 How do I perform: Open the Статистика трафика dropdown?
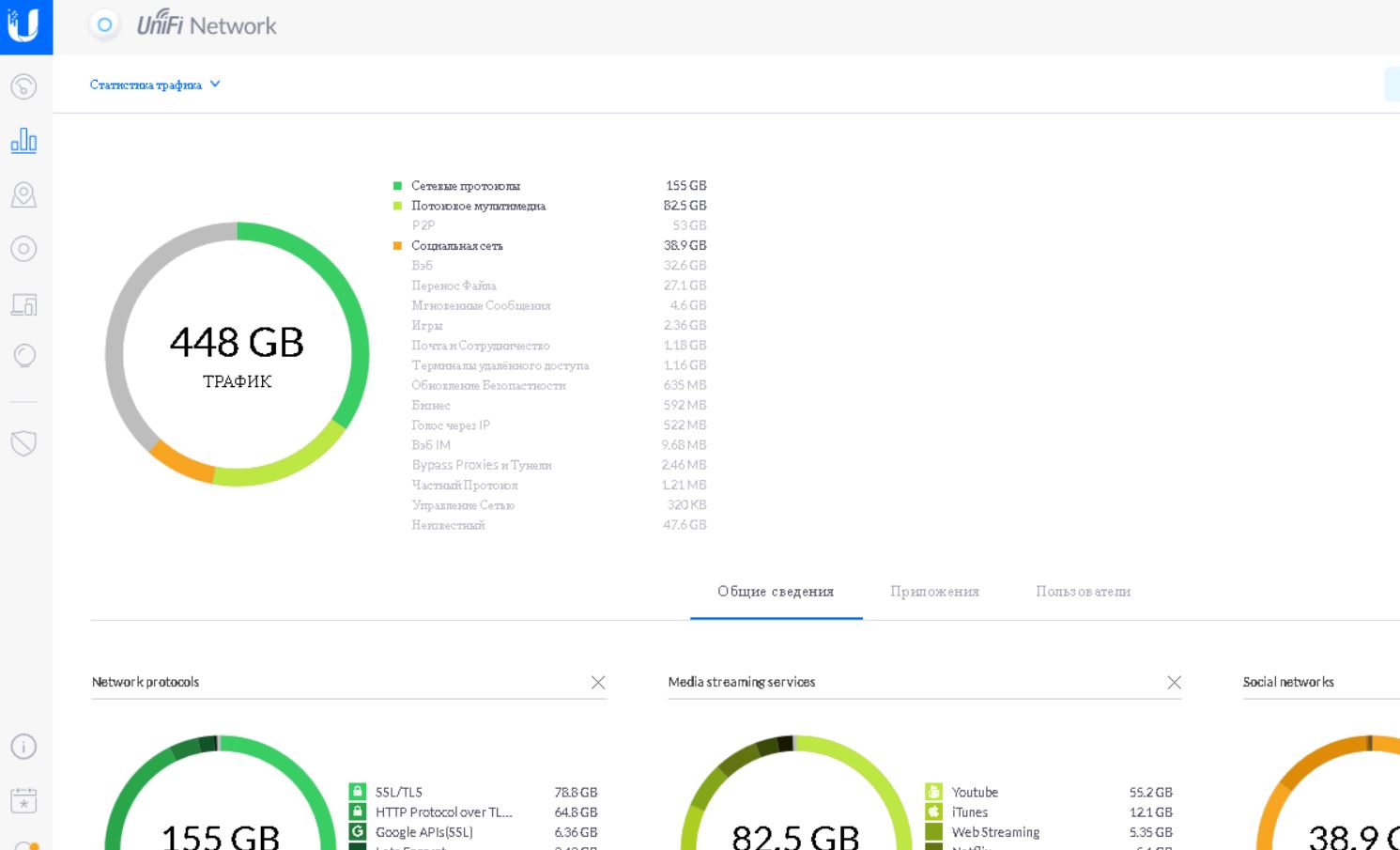click(x=155, y=85)
